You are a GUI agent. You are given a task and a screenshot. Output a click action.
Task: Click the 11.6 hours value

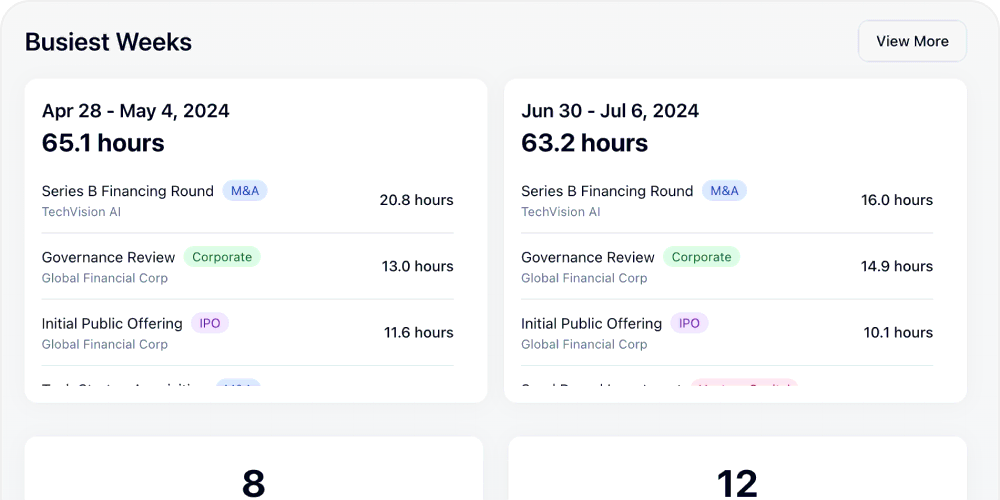(418, 333)
